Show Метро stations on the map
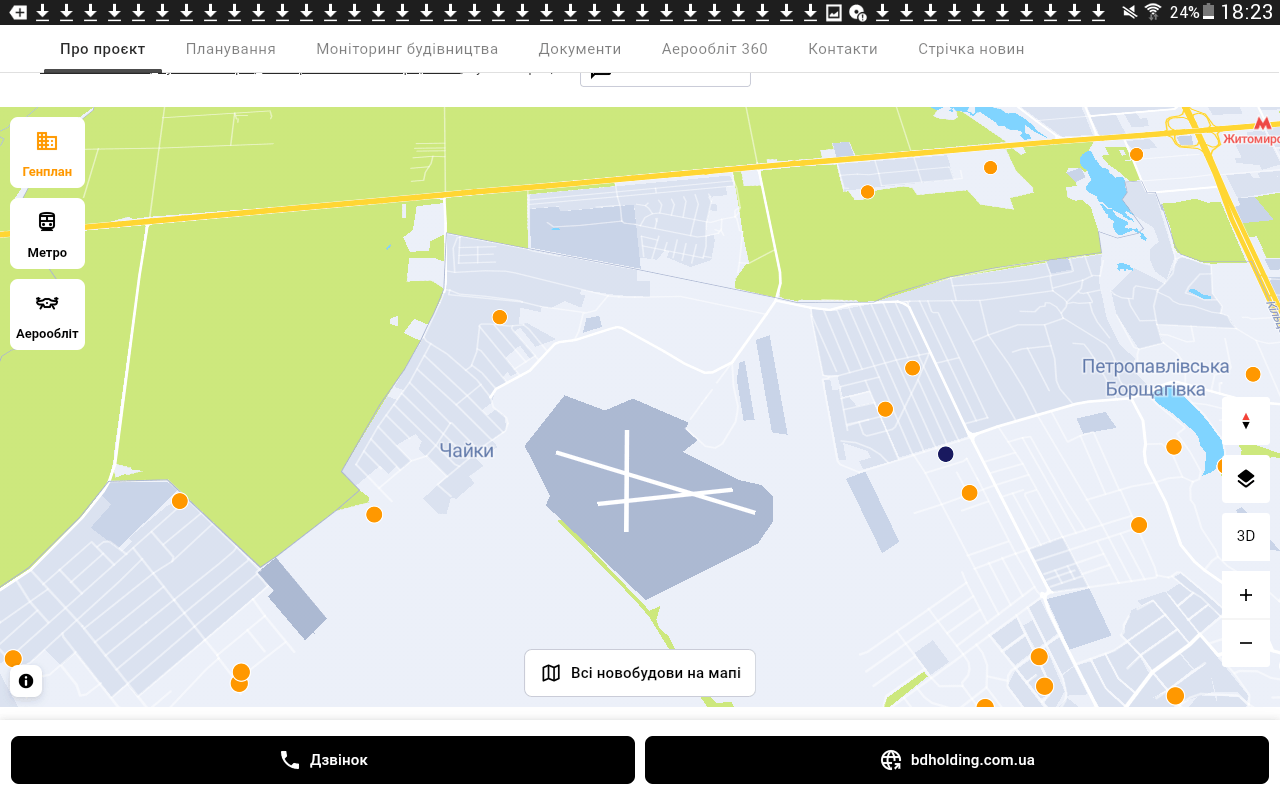Screen dimensions: 1280x800 pyautogui.click(x=47, y=233)
